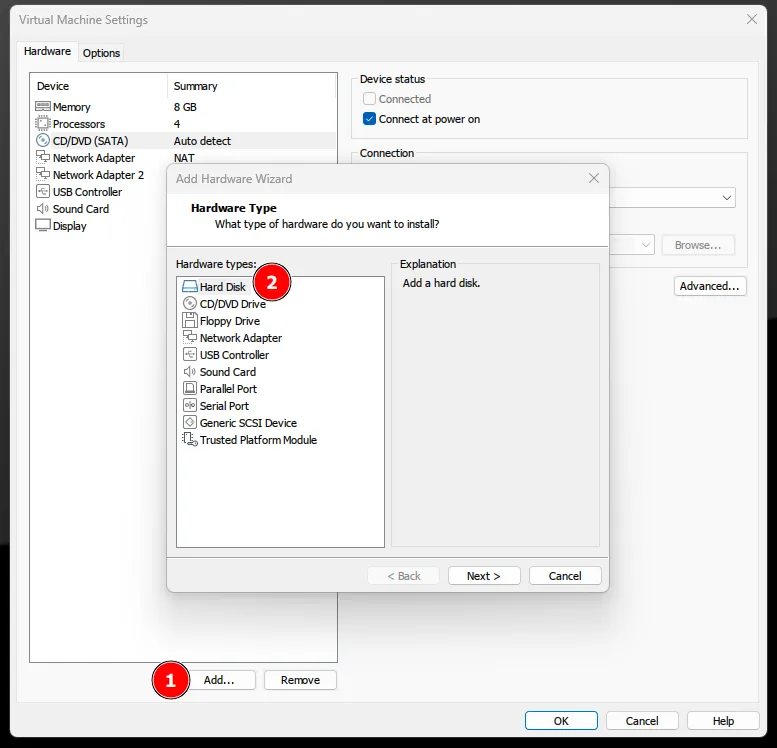The image size is (777, 748).
Task: Choose the Trusted Platform Module icon
Action: [x=190, y=440]
